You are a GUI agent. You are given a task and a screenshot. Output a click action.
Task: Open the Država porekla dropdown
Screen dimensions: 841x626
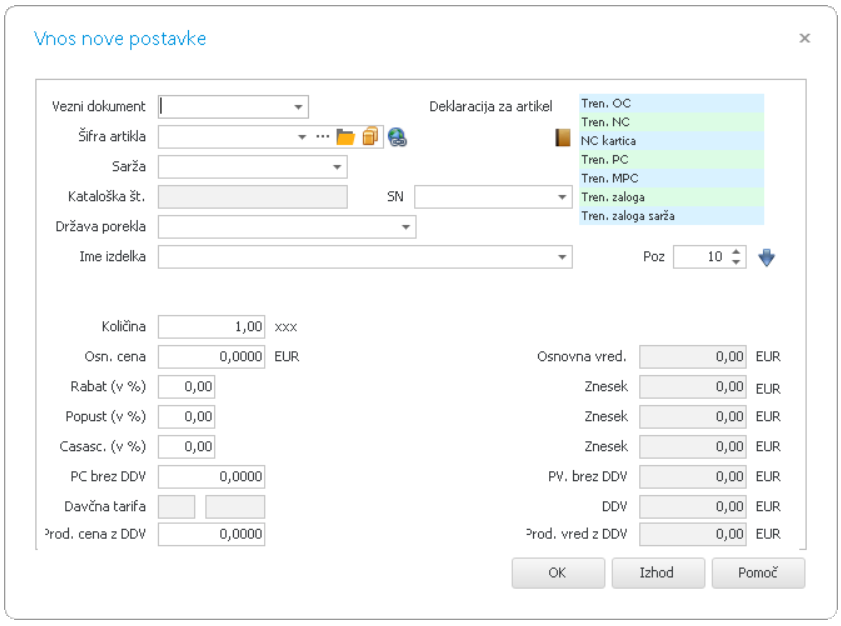(x=406, y=227)
